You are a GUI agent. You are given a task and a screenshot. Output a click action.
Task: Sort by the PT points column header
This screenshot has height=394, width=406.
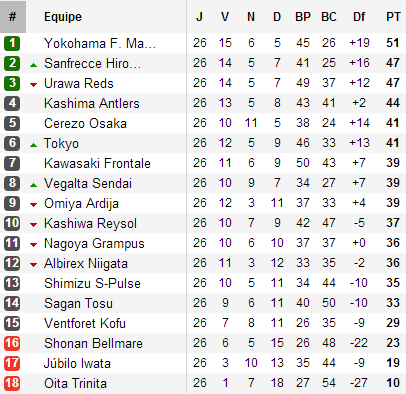click(393, 17)
